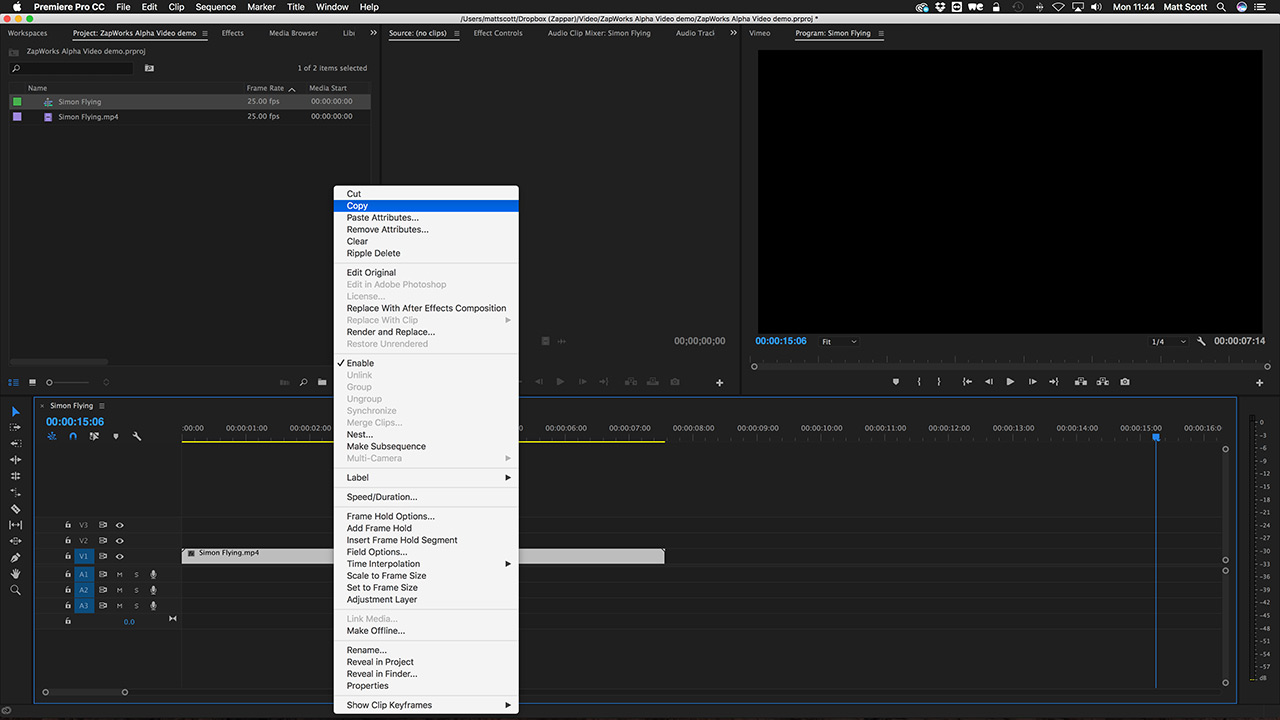Select the Zoom tool magnifier
The width and height of the screenshot is (1280, 720).
coord(15,590)
